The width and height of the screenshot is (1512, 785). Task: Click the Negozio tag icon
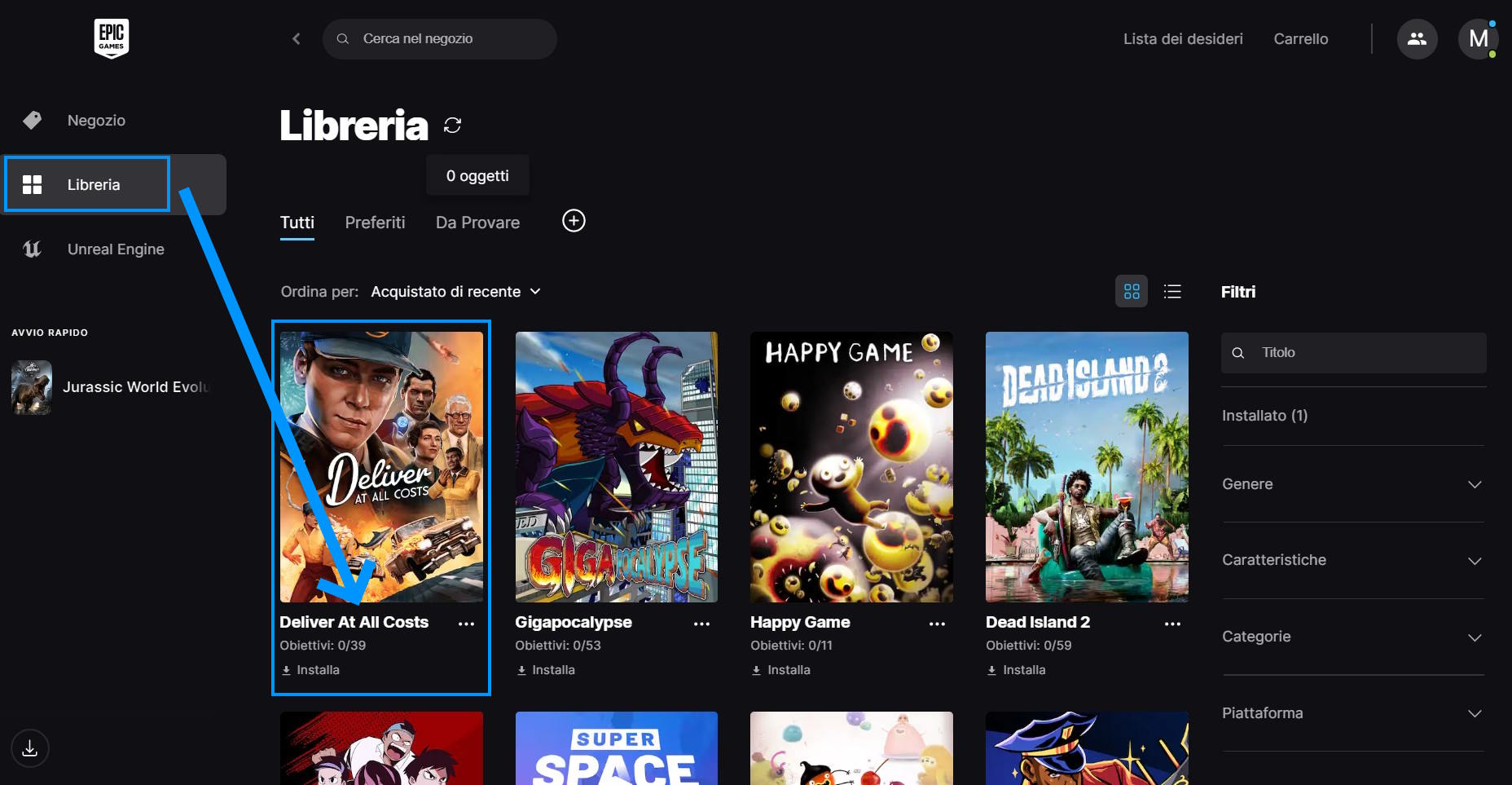pos(32,120)
